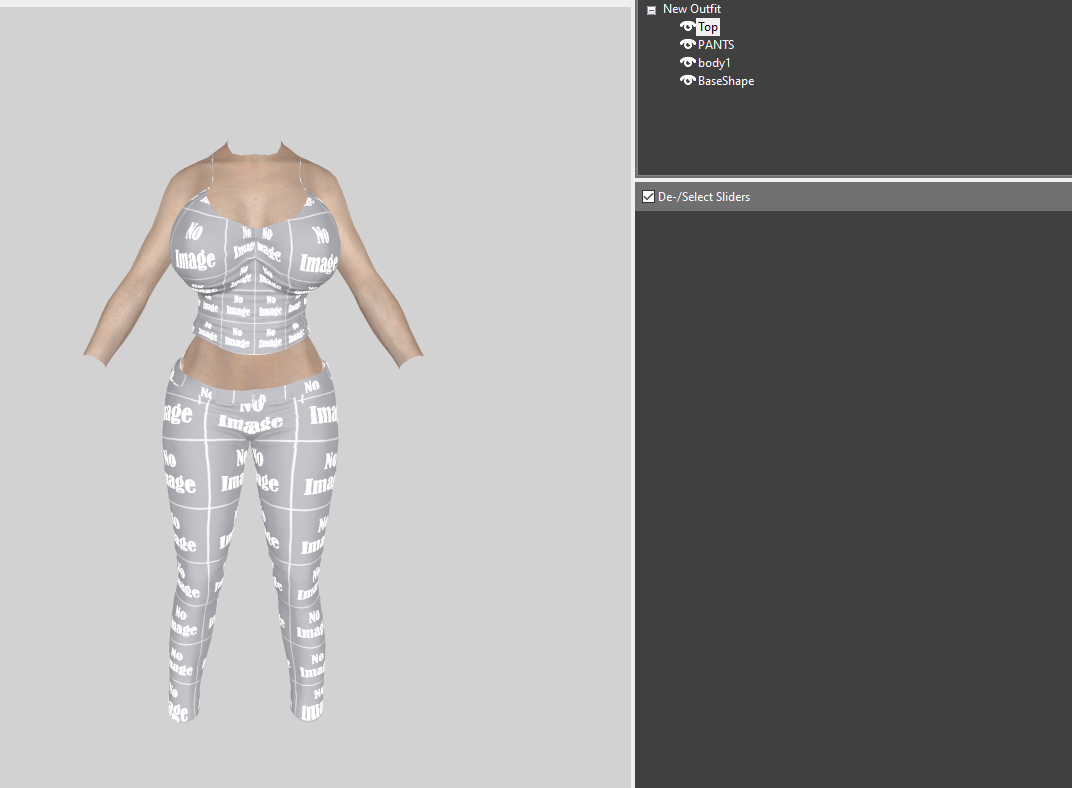Uncheck the De-/Select Sliders checkbox
Viewport: 1072px width, 788px height.
[648, 197]
